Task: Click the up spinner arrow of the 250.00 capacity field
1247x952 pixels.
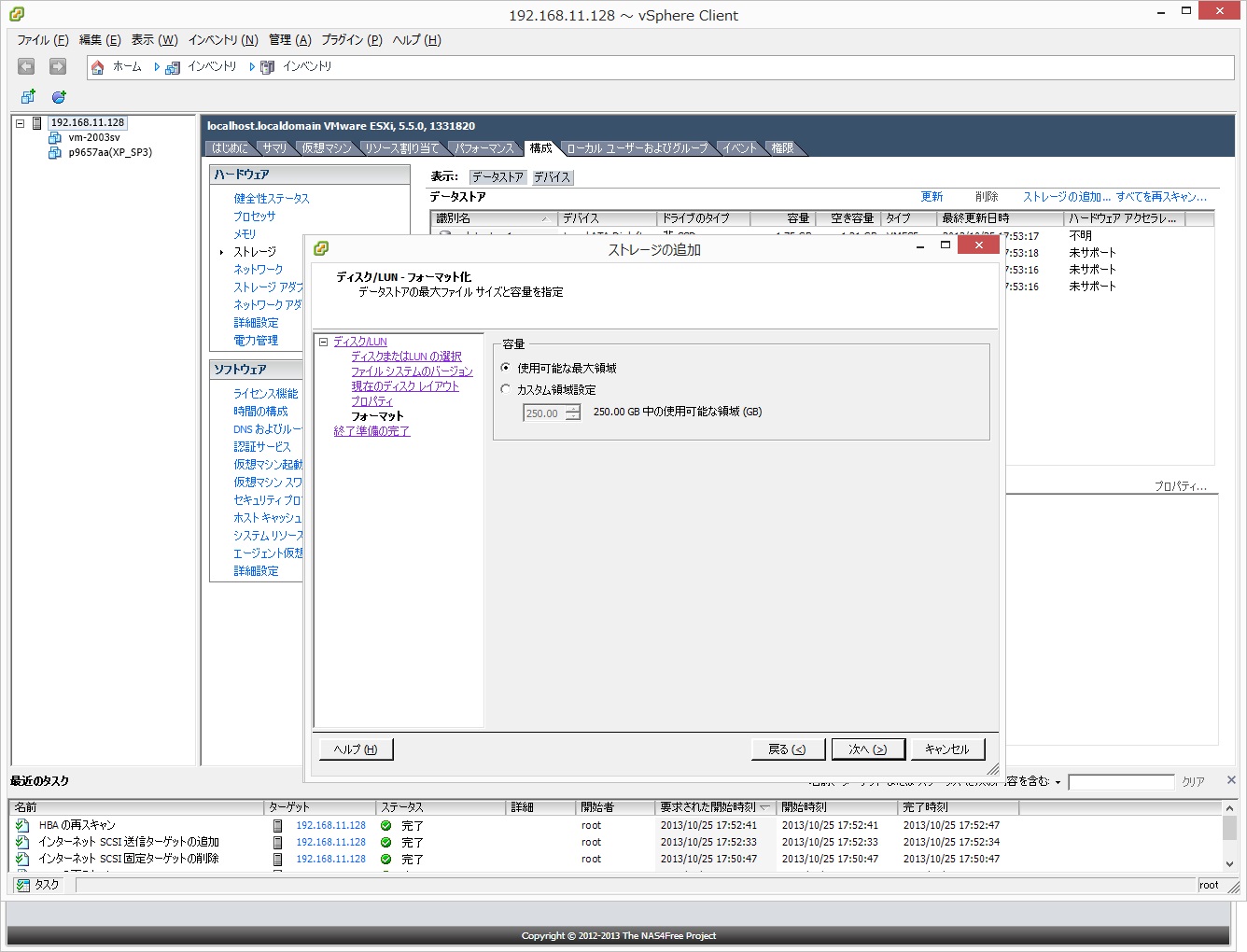Action: tap(572, 408)
